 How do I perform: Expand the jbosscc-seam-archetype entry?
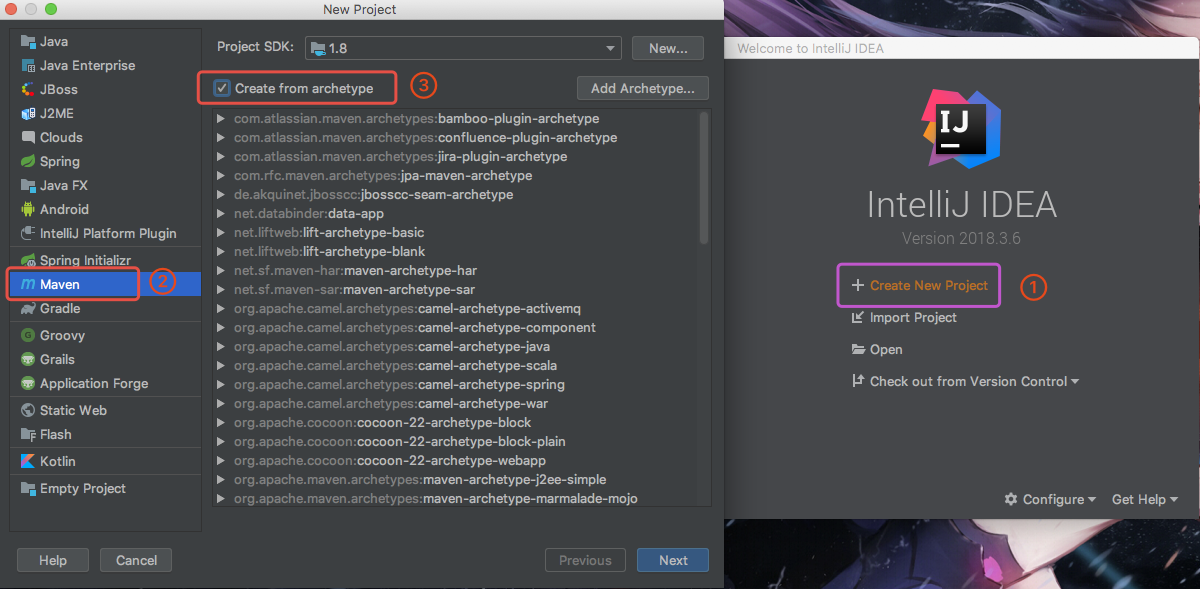(222, 195)
